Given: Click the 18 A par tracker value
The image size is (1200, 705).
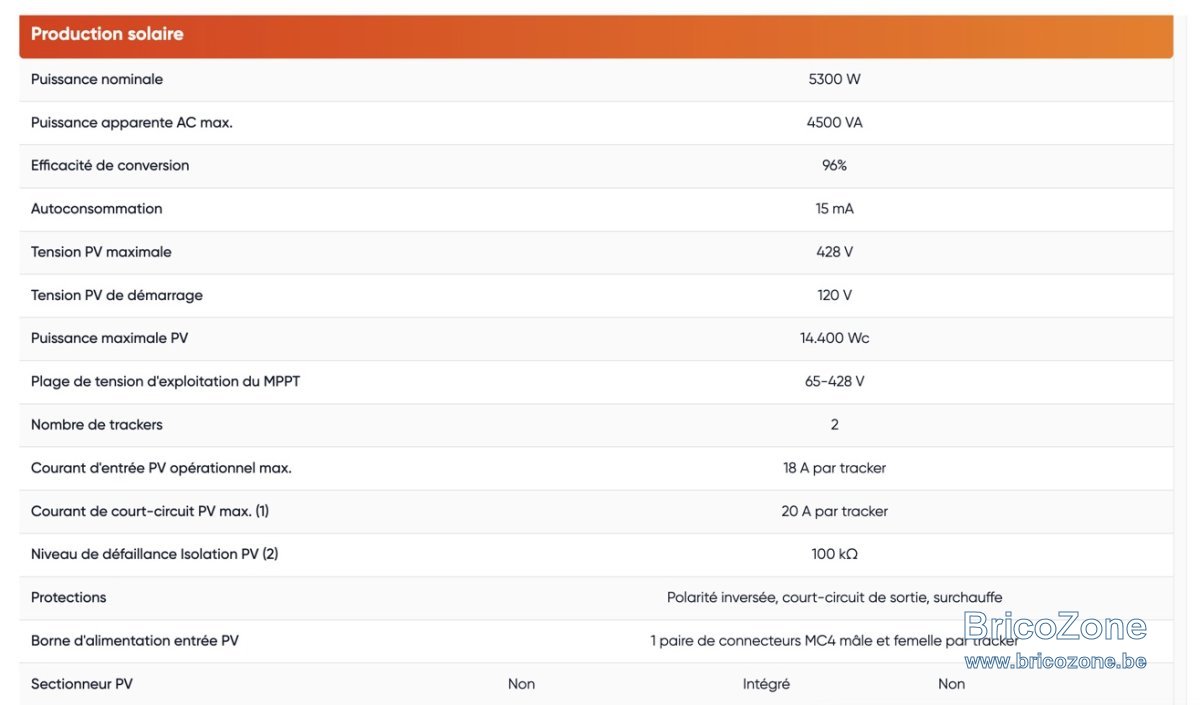Looking at the screenshot, I should [834, 468].
